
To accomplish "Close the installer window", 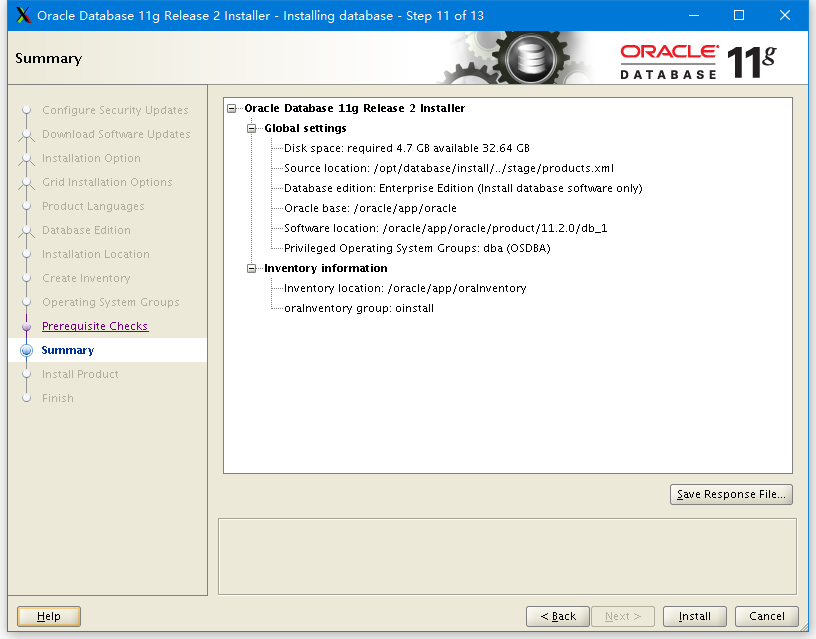I will tap(785, 16).
